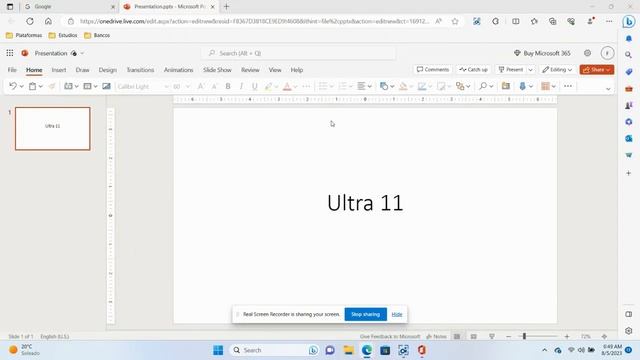Click the Paste clipboard icon
The height and width of the screenshot is (360, 640).
point(32,86)
